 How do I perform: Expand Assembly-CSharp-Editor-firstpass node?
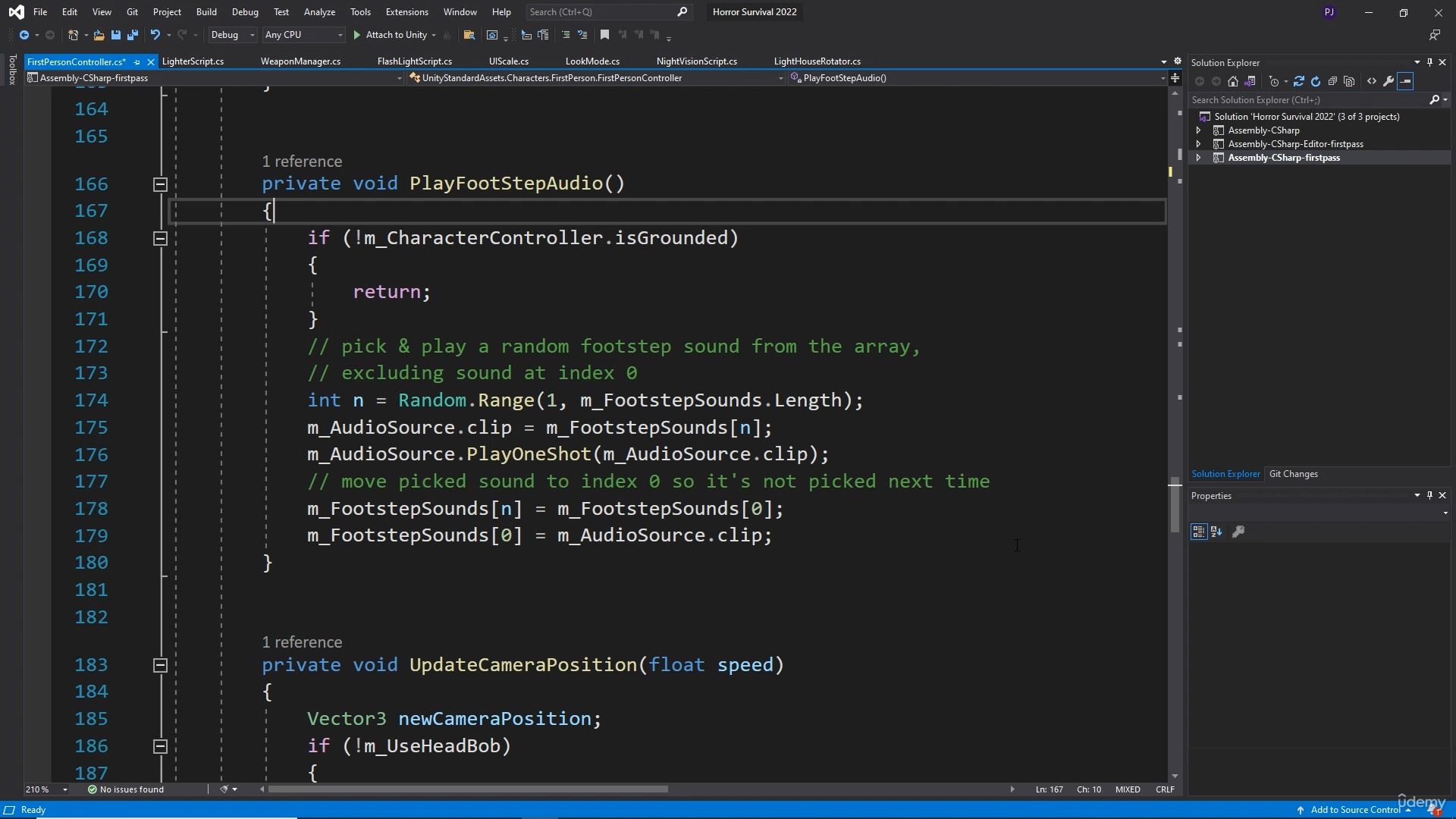(x=1198, y=144)
